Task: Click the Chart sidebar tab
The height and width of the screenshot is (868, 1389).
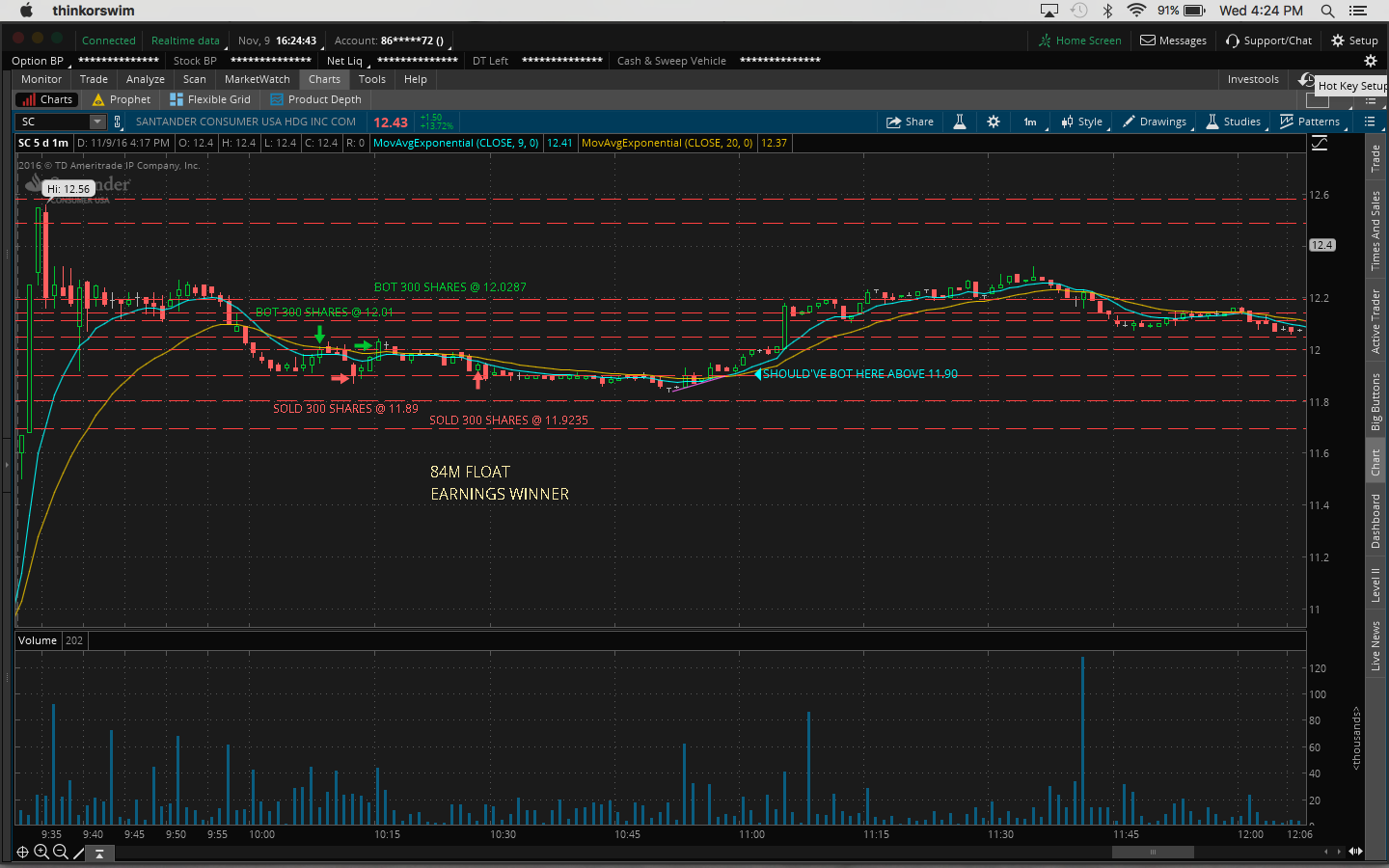Action: (1375, 462)
